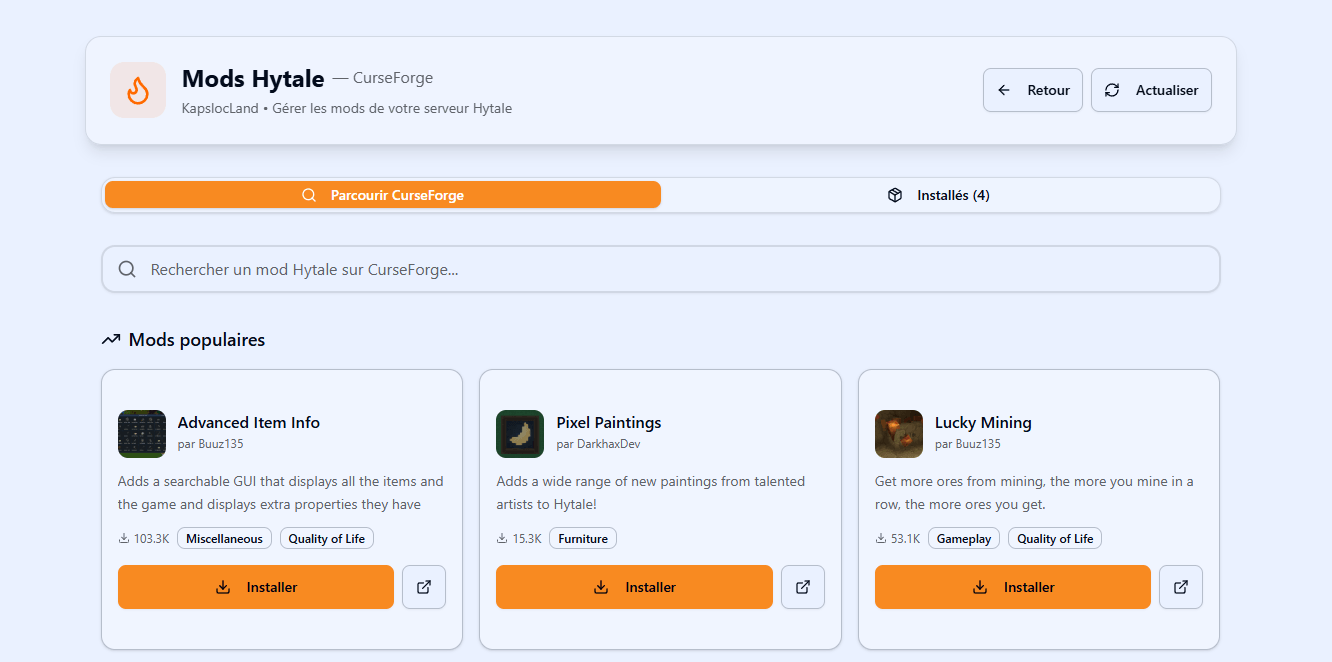Select the Parcourir CurseForge tab
The width and height of the screenshot is (1332, 662).
(383, 195)
